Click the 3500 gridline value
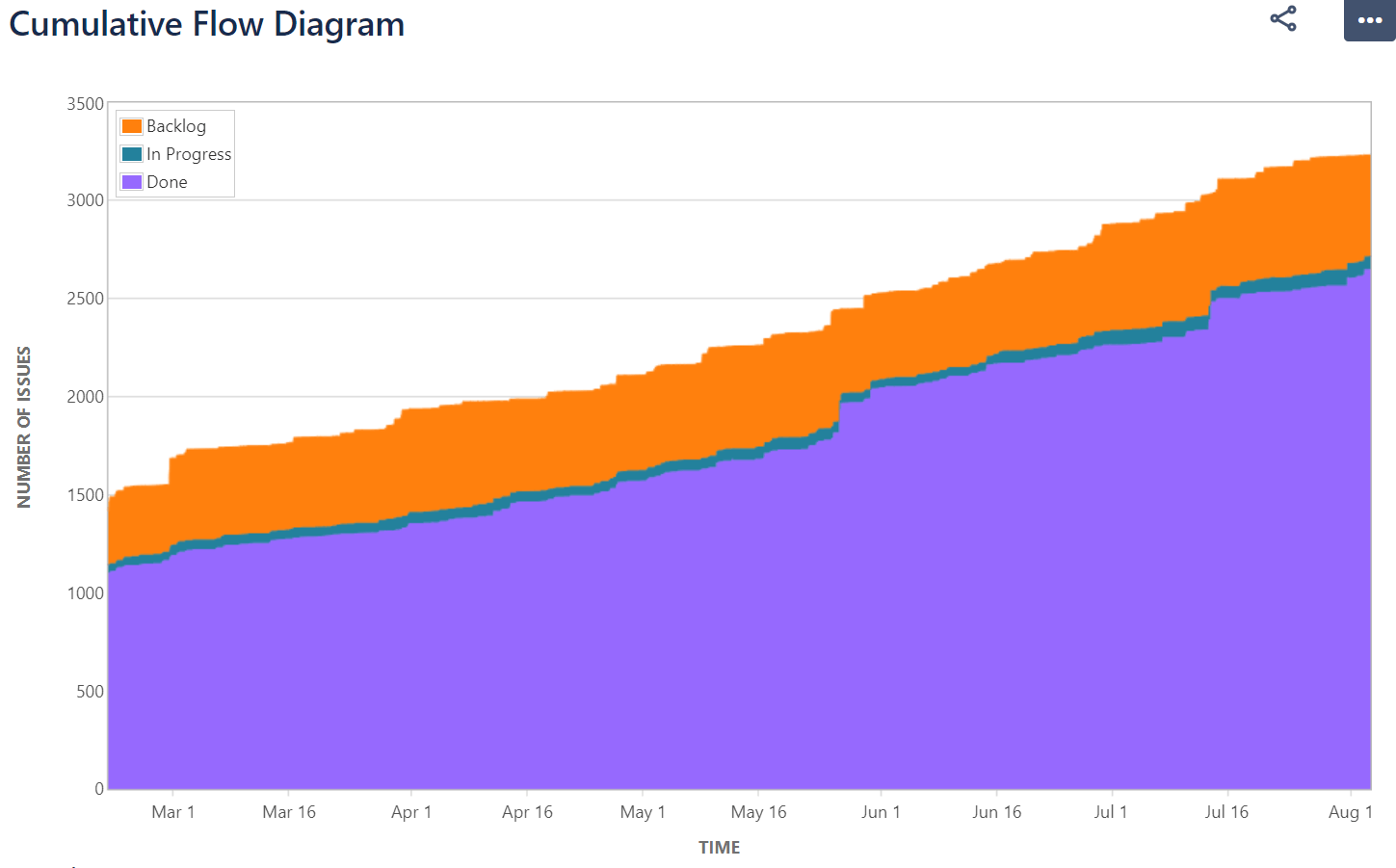The width and height of the screenshot is (1396, 868). 85,103
